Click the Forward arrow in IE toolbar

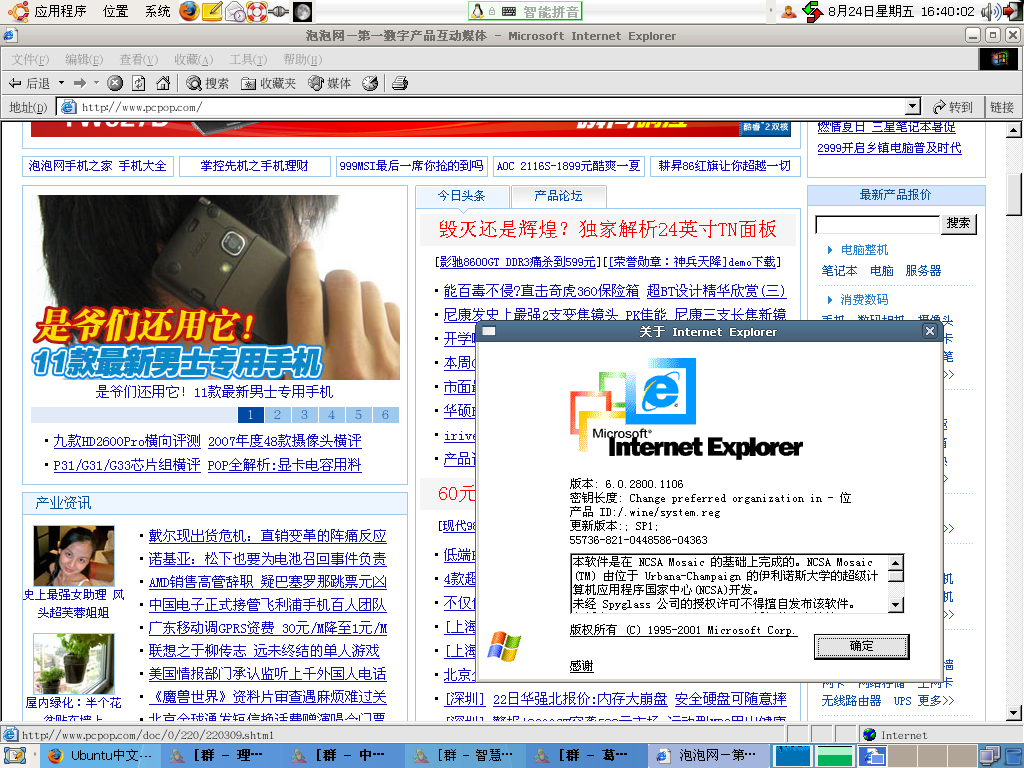tap(80, 83)
